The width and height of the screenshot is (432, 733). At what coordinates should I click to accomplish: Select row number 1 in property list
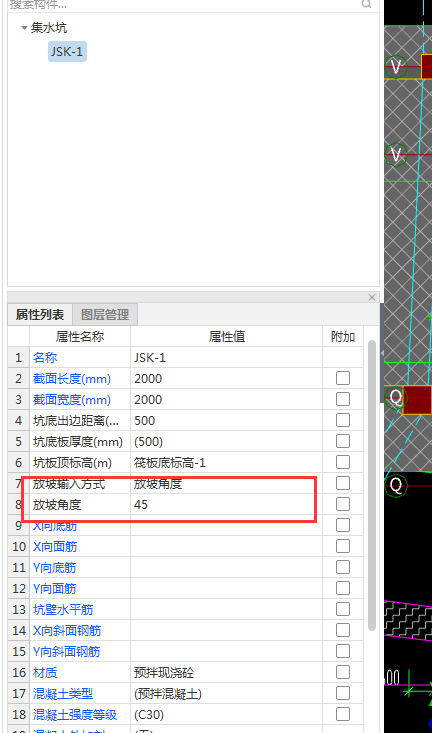(19, 358)
